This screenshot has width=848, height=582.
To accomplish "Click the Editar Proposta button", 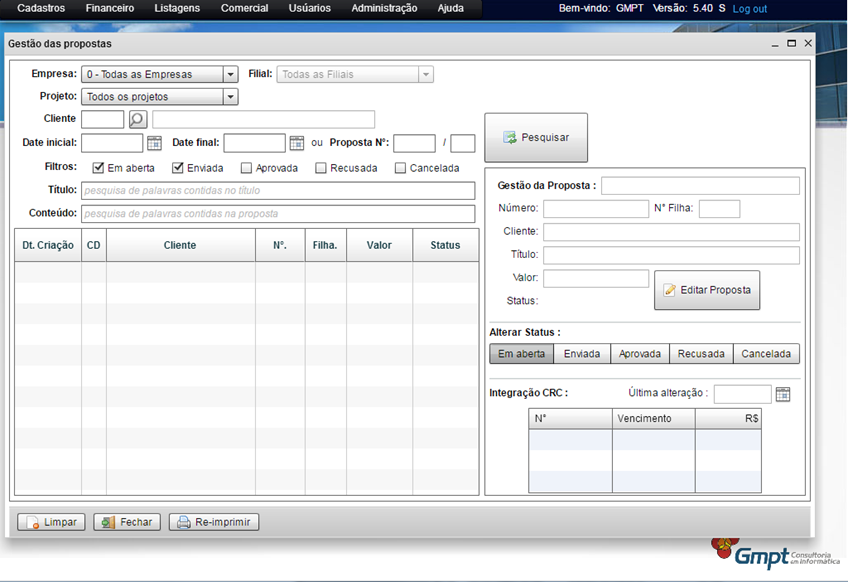I will click(707, 290).
